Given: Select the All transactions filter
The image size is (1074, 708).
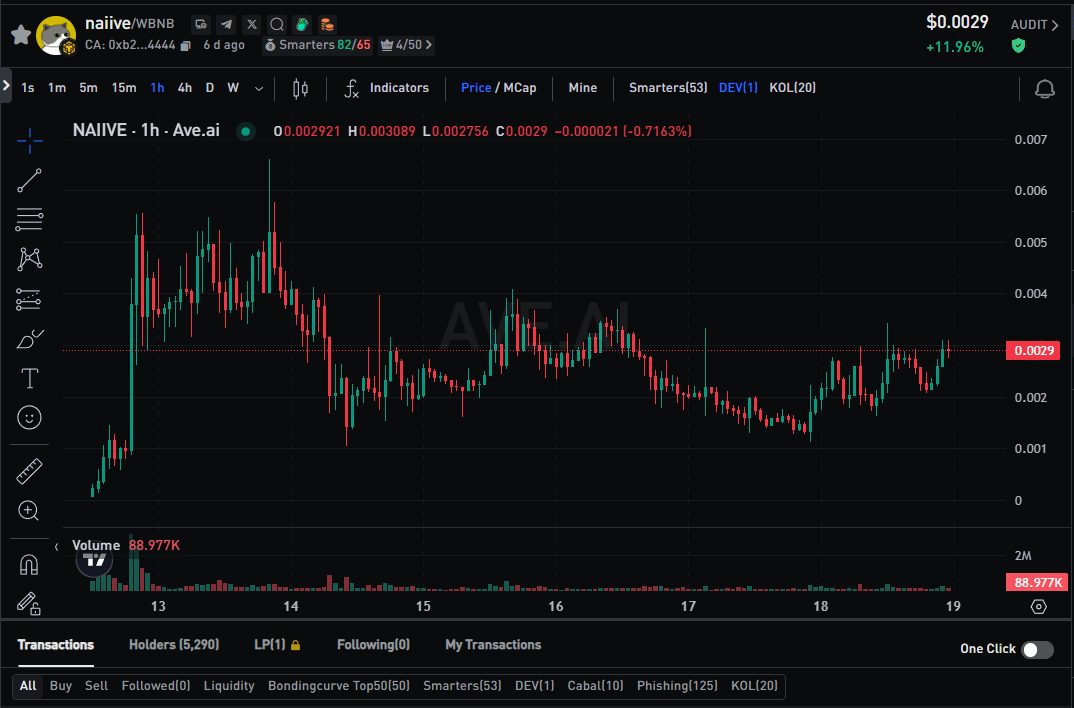Looking at the screenshot, I should coord(28,686).
